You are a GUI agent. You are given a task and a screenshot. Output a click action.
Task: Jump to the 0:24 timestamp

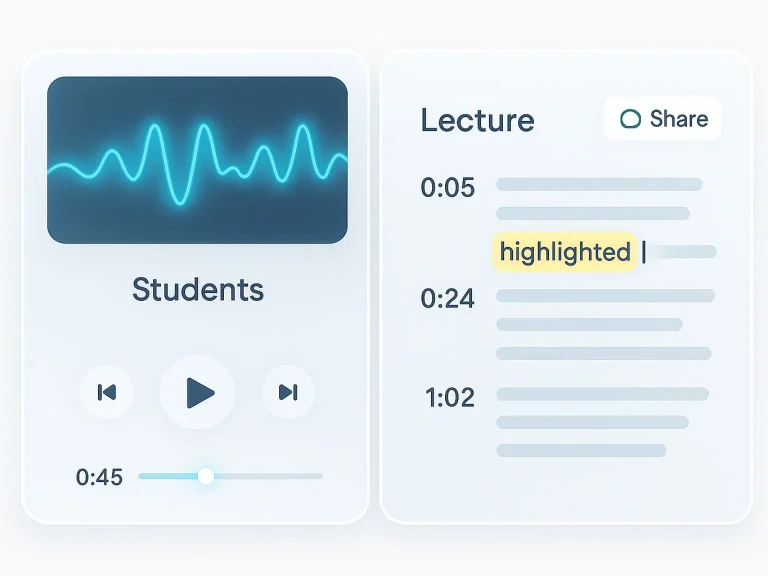448,297
